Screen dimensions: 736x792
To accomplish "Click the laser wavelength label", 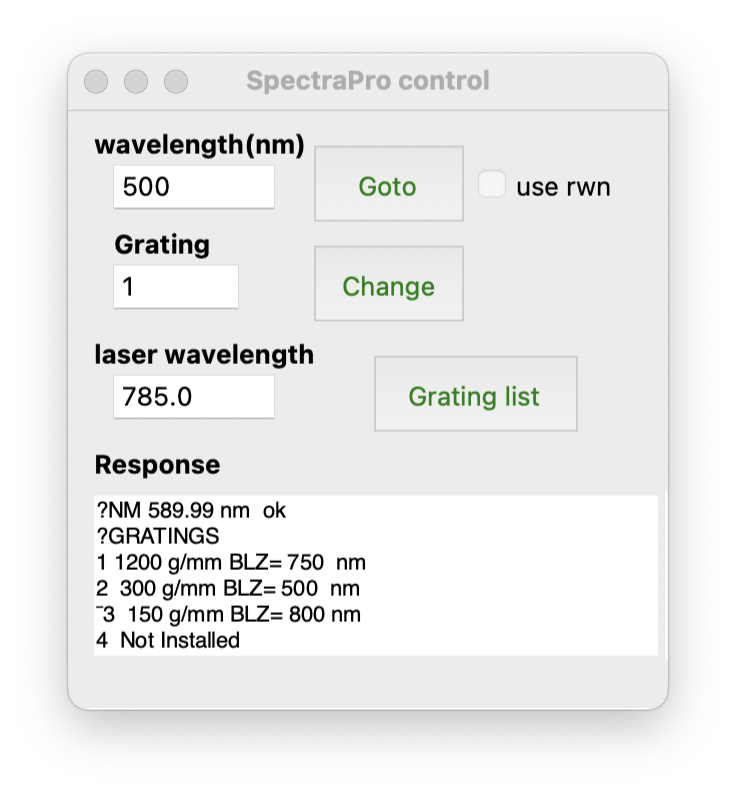I will point(204,355).
